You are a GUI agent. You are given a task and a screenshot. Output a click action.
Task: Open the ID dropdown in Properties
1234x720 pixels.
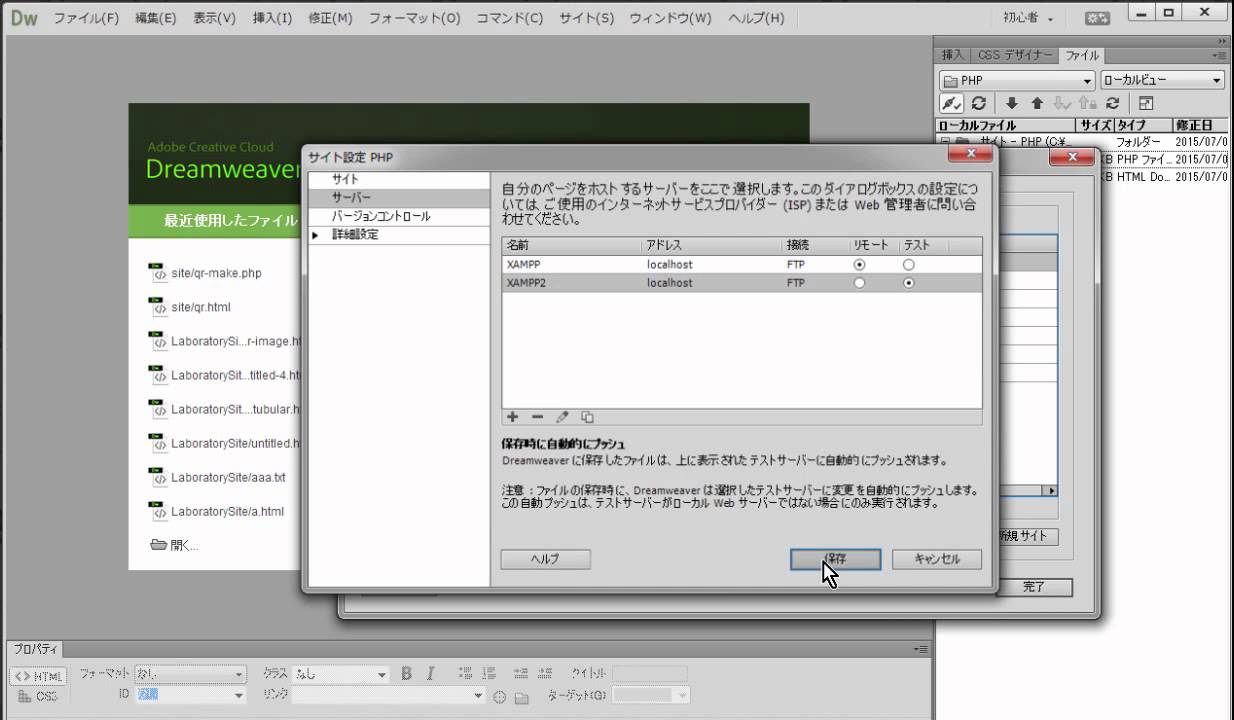(x=190, y=695)
